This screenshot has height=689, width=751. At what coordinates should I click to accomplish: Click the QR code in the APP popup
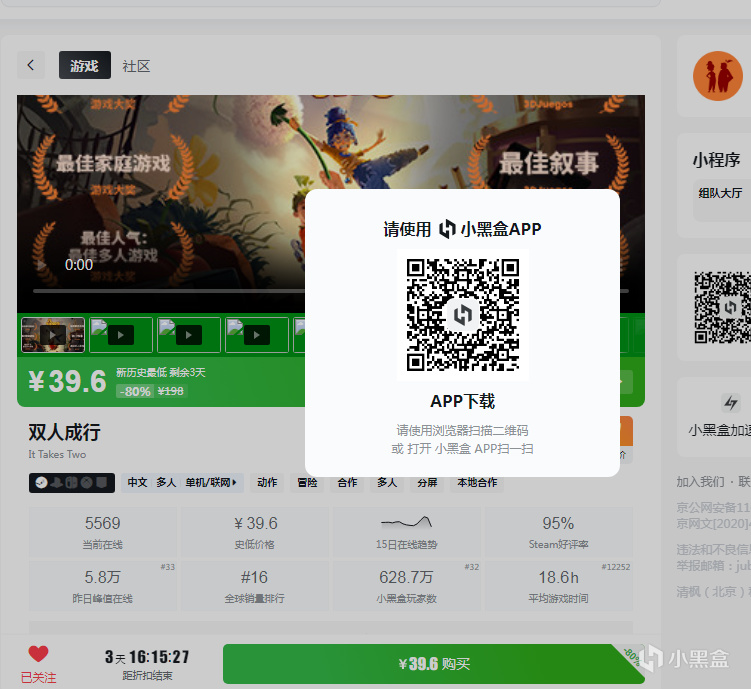(x=463, y=315)
